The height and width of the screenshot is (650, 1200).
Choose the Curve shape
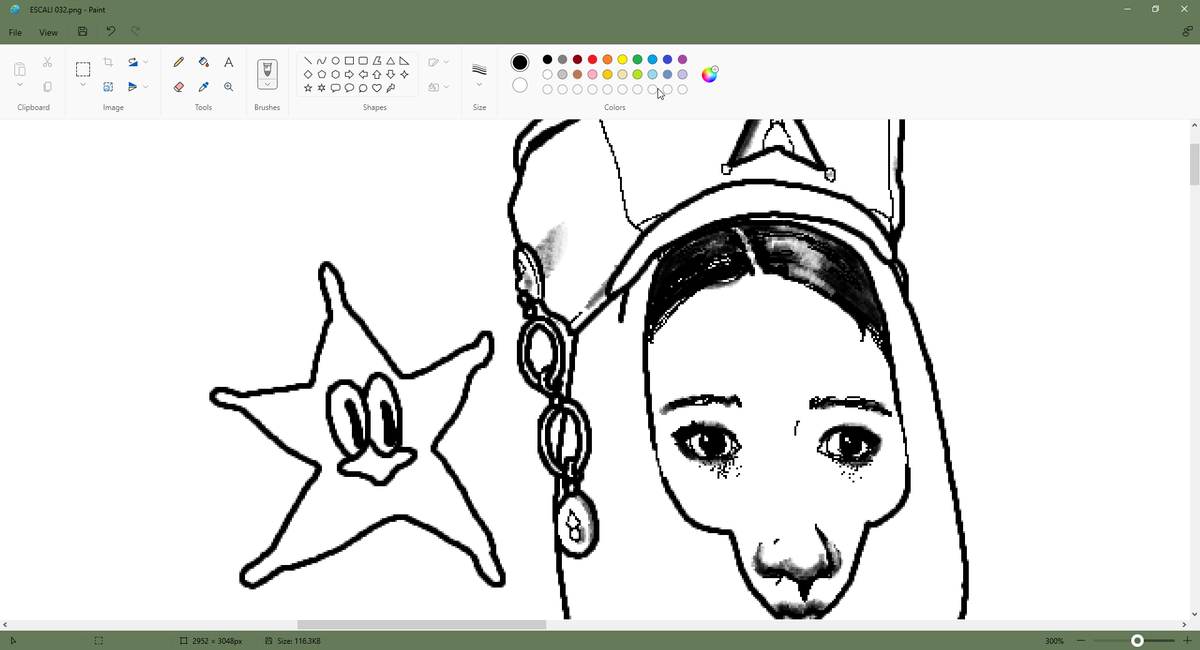(321, 61)
